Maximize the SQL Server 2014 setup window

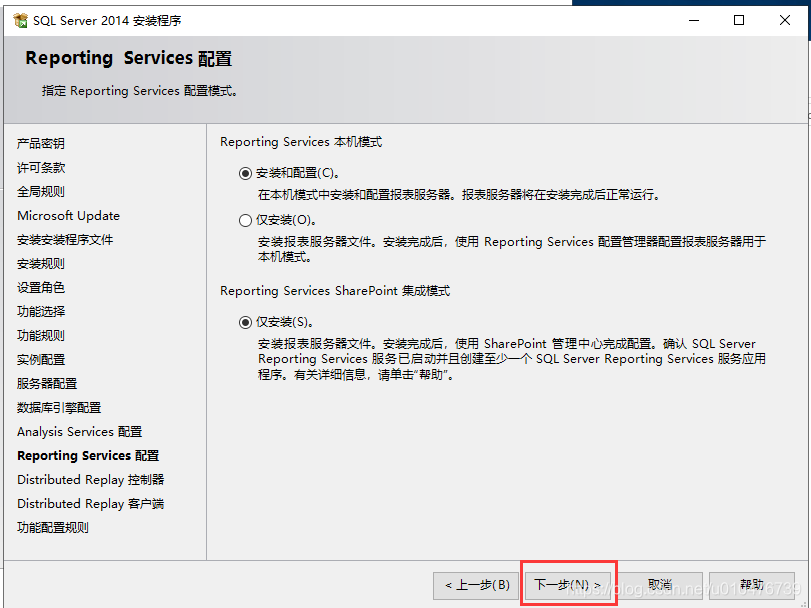pos(739,20)
